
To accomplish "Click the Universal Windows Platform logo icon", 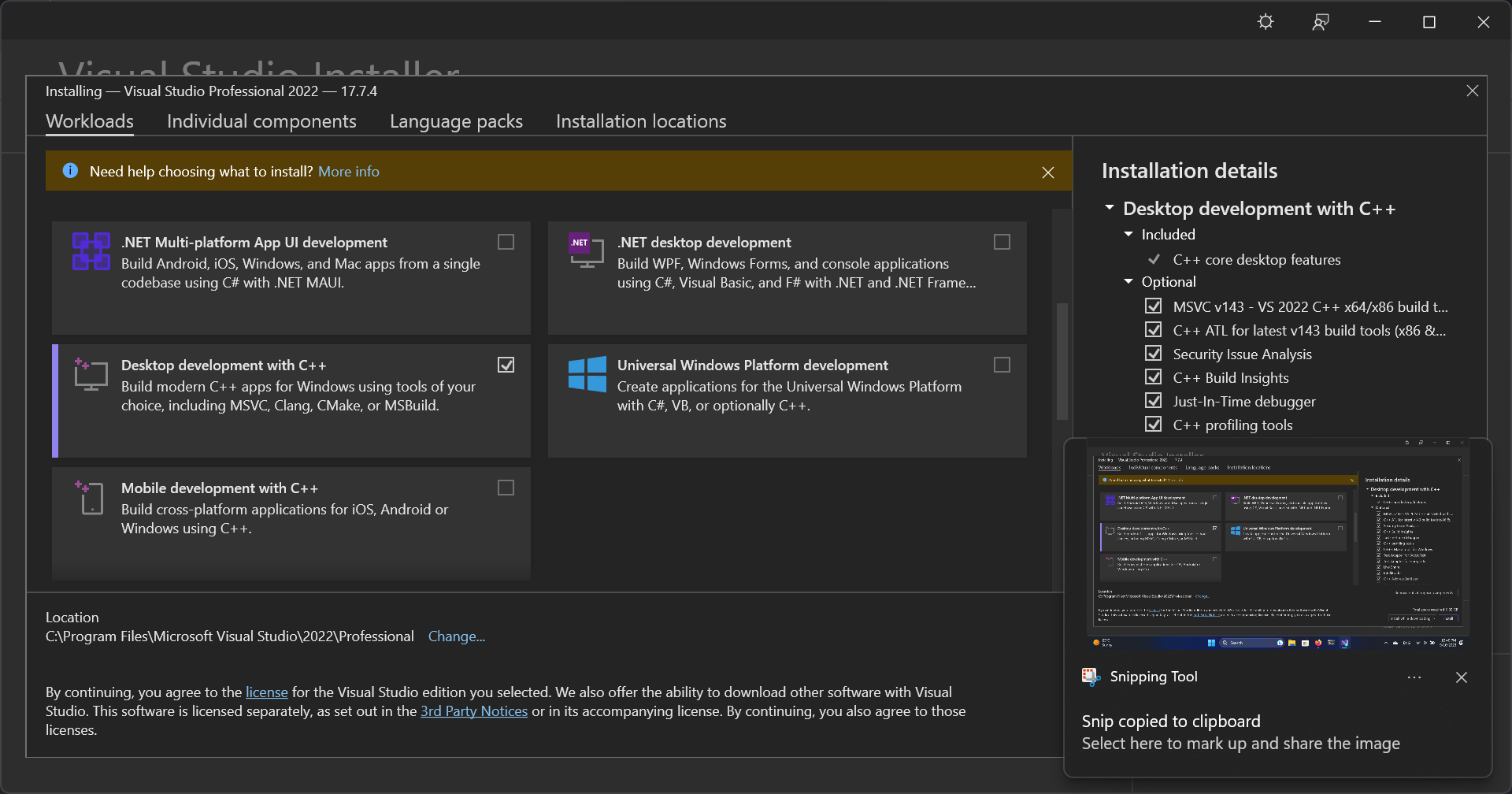I will pos(587,374).
